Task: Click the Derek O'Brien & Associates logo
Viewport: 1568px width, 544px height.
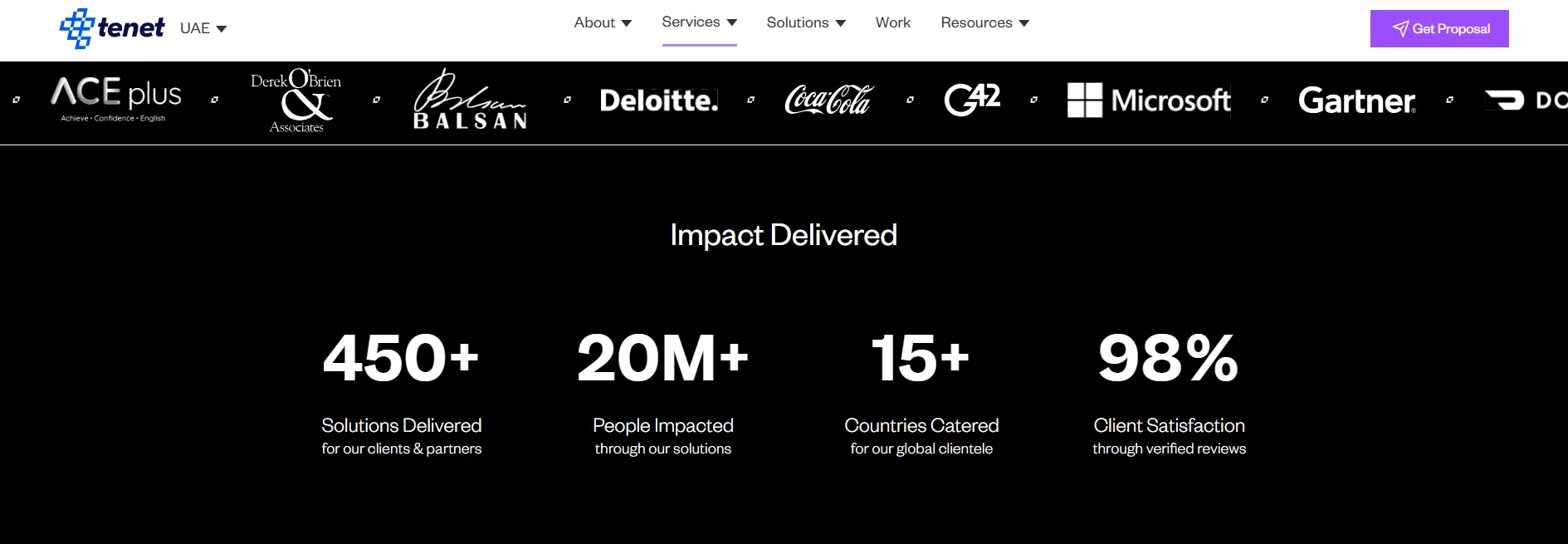Action: [x=296, y=100]
